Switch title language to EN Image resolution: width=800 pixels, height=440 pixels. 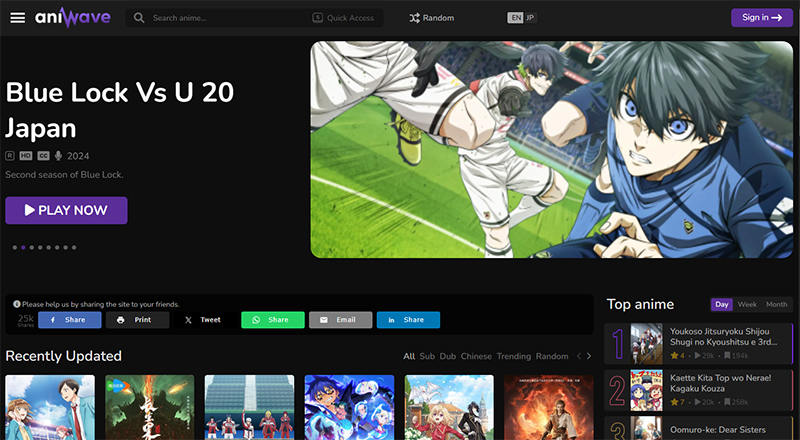coord(515,18)
